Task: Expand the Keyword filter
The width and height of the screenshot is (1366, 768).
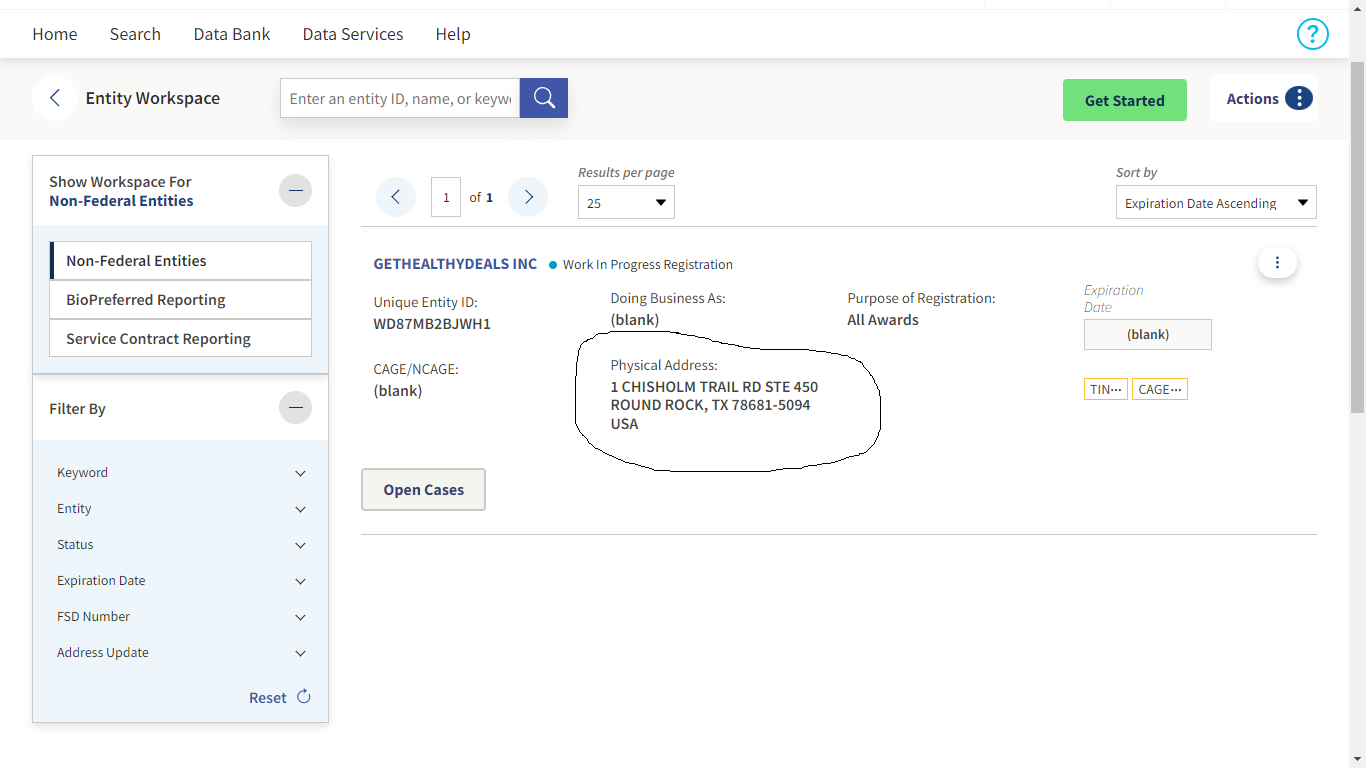Action: [x=300, y=473]
